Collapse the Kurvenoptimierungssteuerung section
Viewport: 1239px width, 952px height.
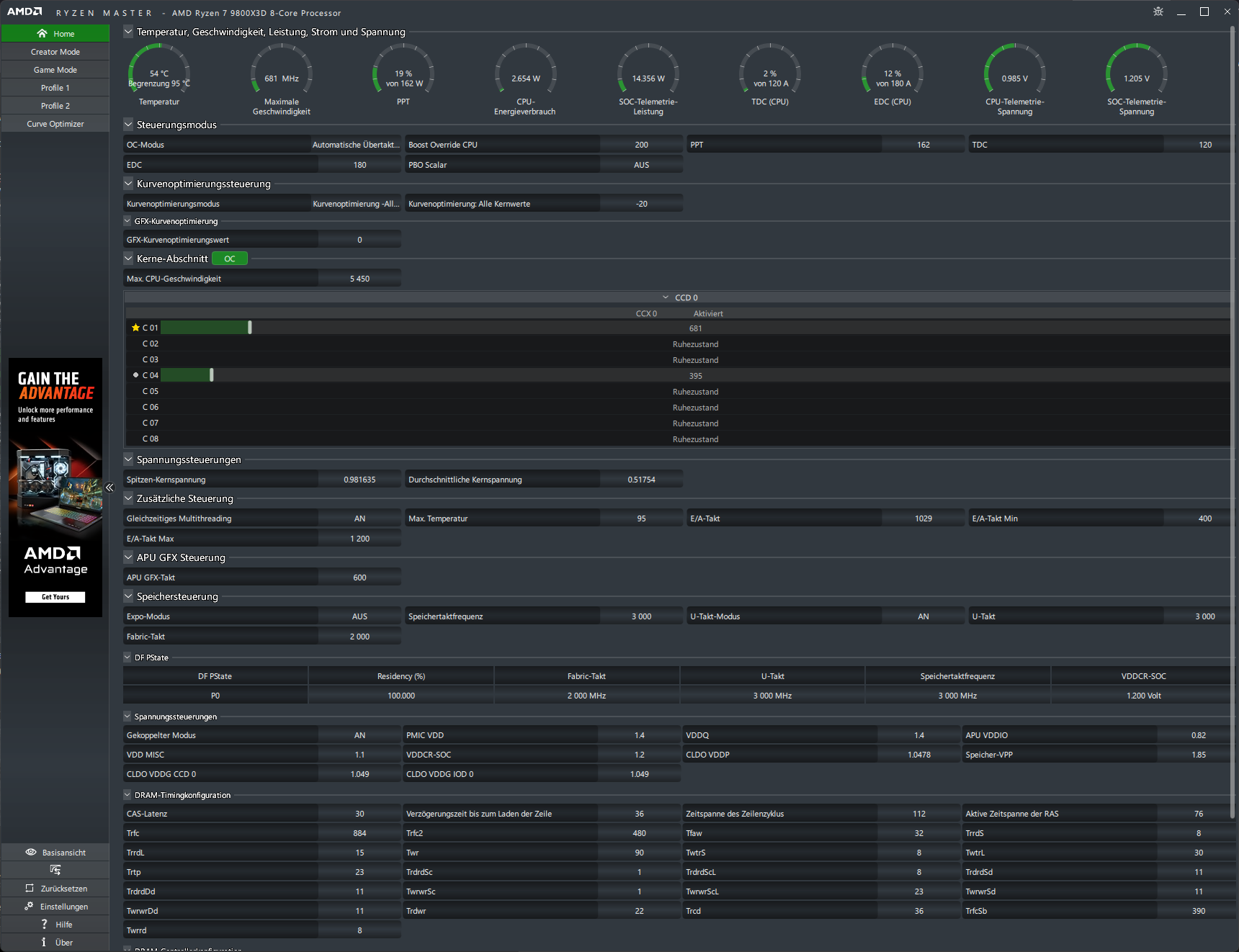point(128,184)
